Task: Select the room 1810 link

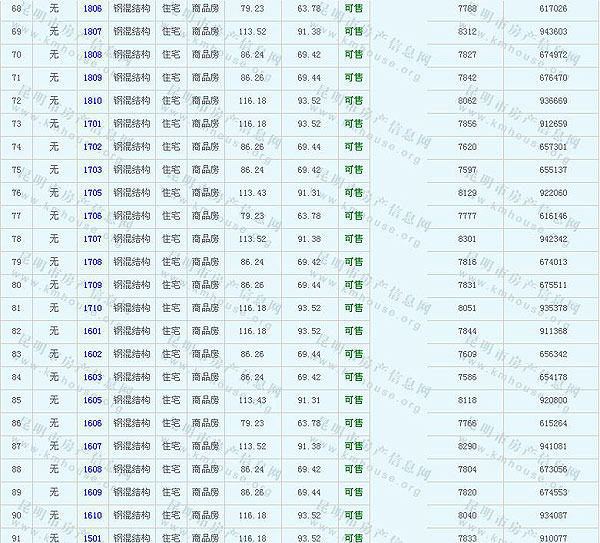Action: point(92,100)
